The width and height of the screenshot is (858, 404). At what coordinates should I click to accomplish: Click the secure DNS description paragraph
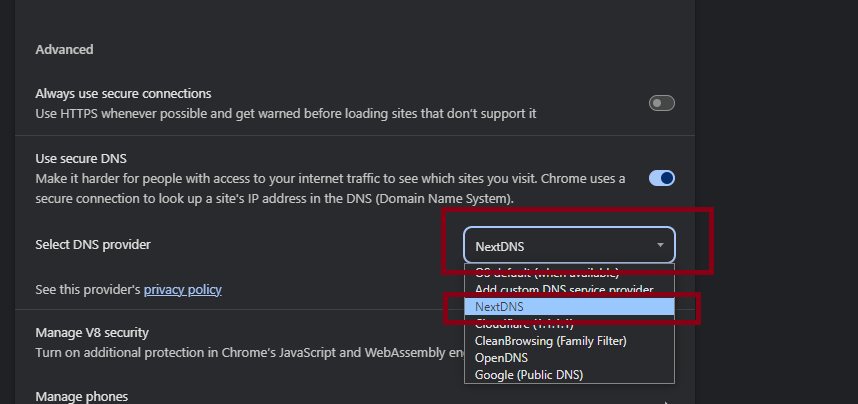point(330,188)
